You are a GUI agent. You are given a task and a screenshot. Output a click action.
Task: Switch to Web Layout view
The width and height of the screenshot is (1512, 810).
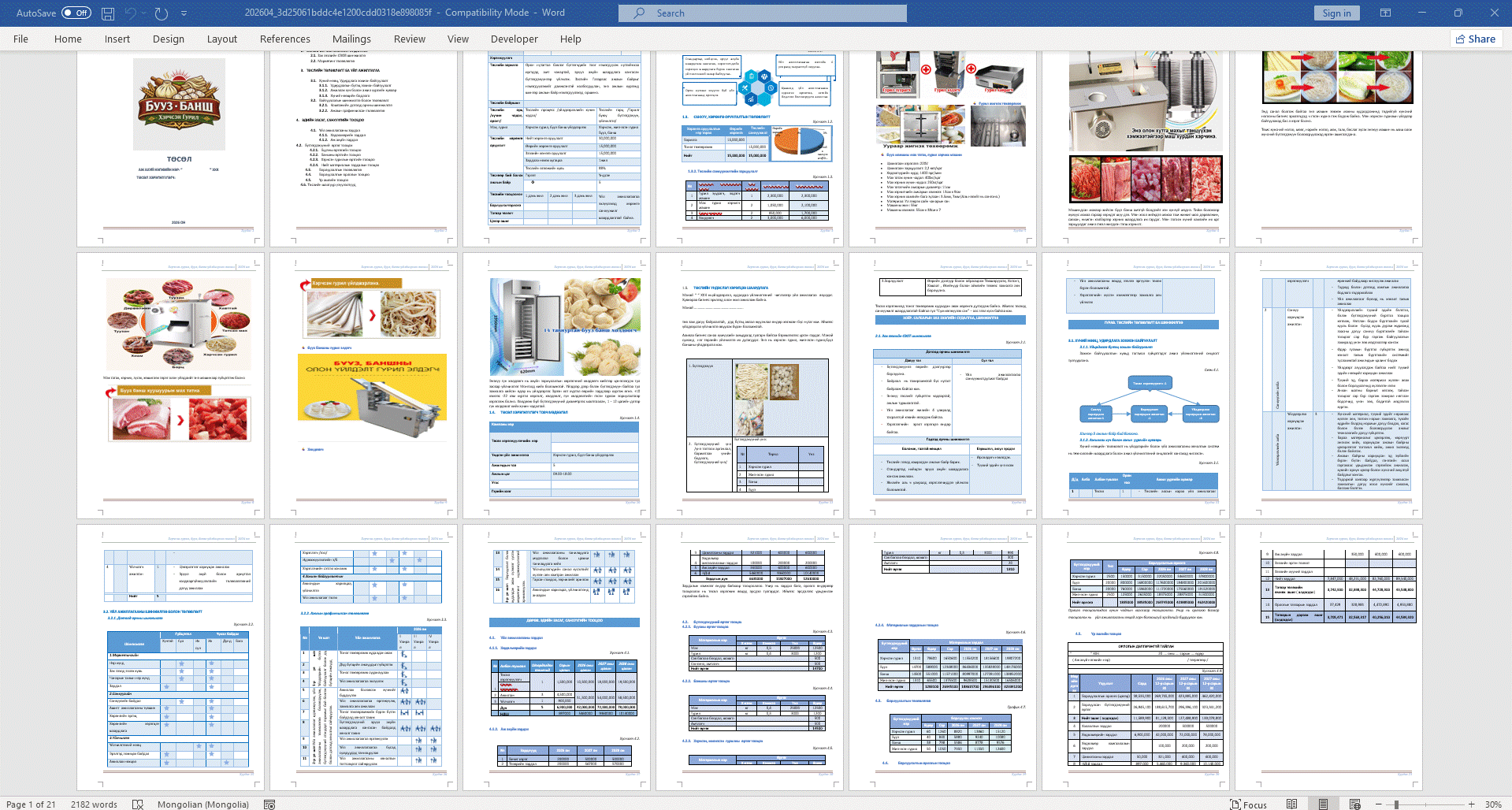[1355, 804]
